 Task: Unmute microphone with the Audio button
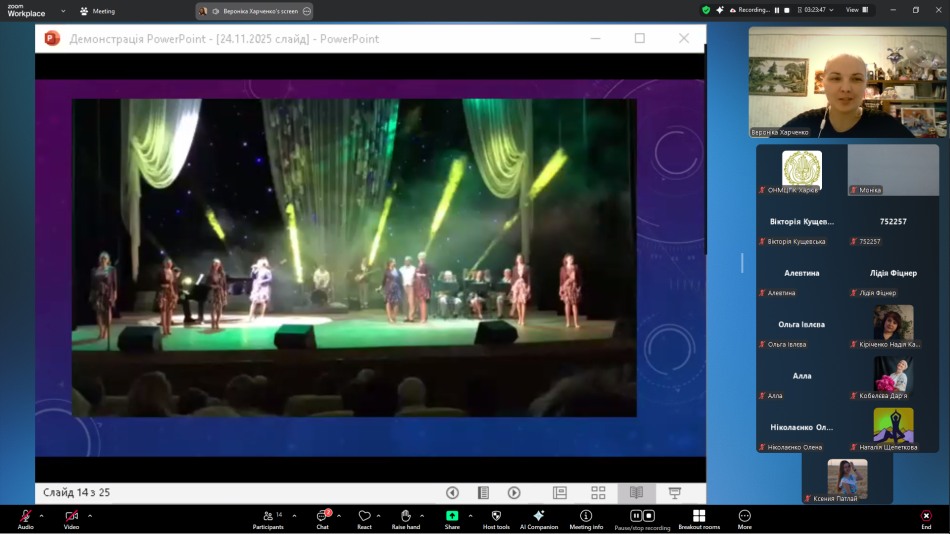point(25,518)
